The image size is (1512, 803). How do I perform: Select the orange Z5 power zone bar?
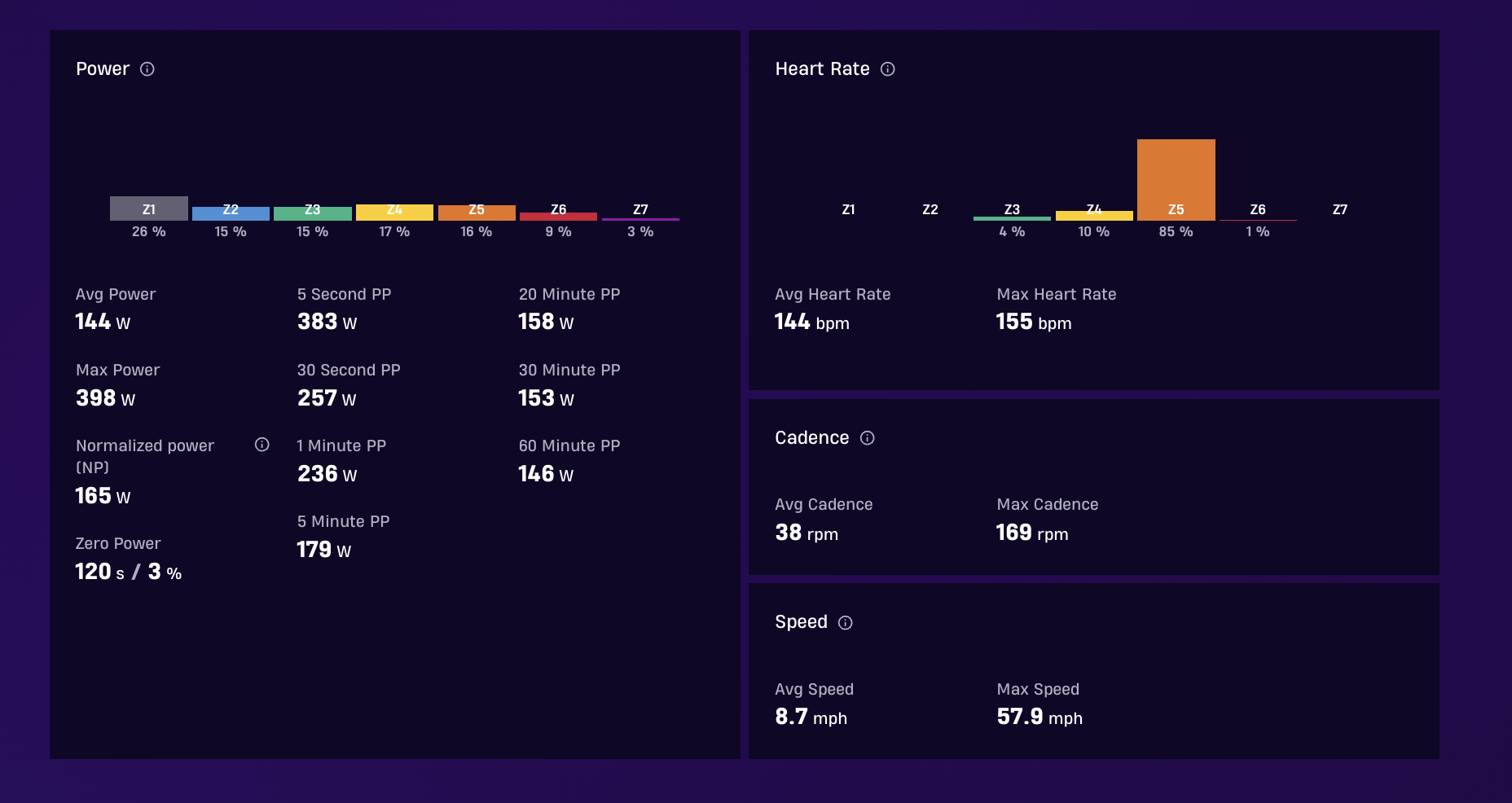[477, 213]
